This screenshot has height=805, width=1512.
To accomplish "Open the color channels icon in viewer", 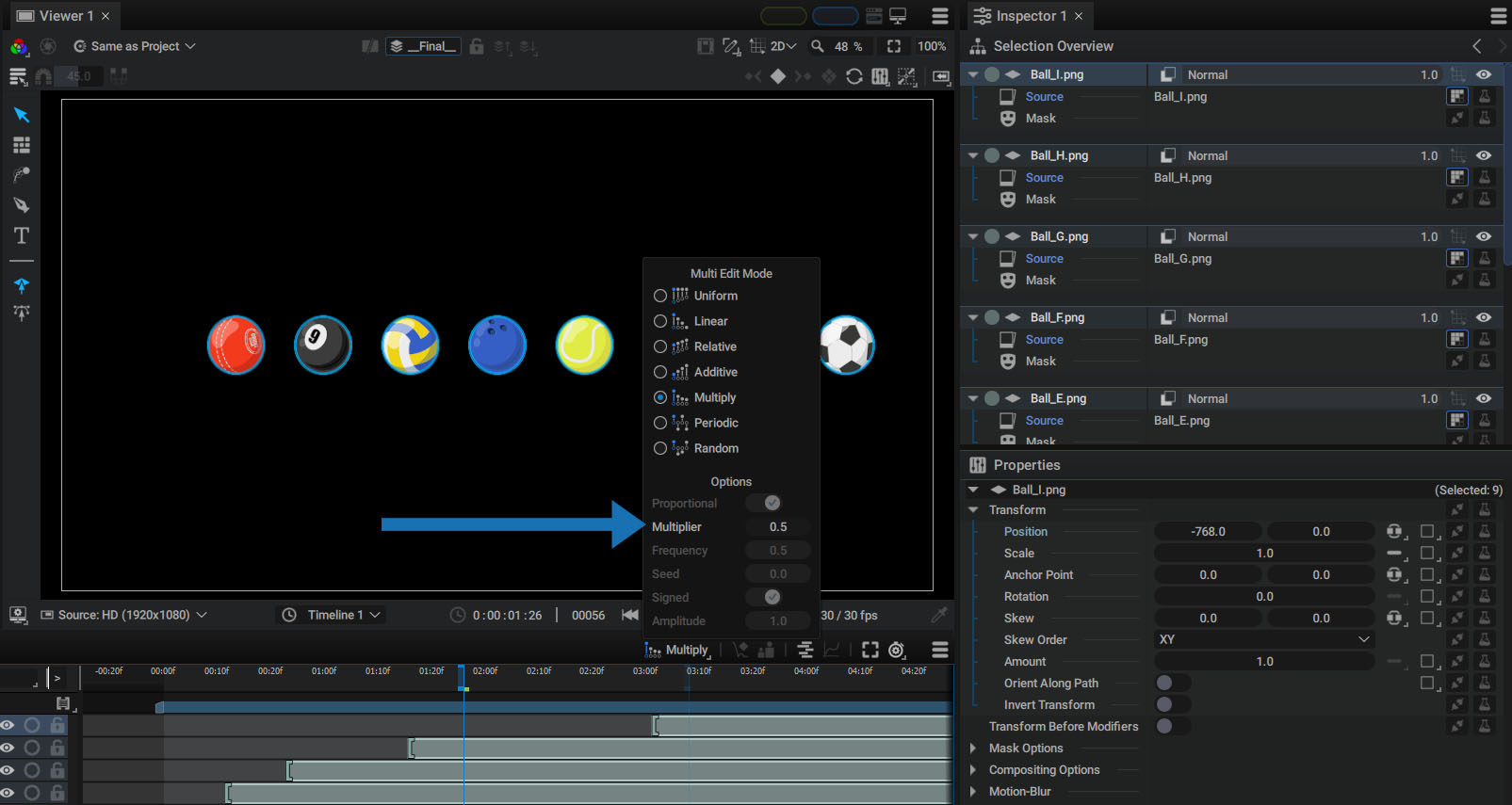I will click(x=18, y=46).
